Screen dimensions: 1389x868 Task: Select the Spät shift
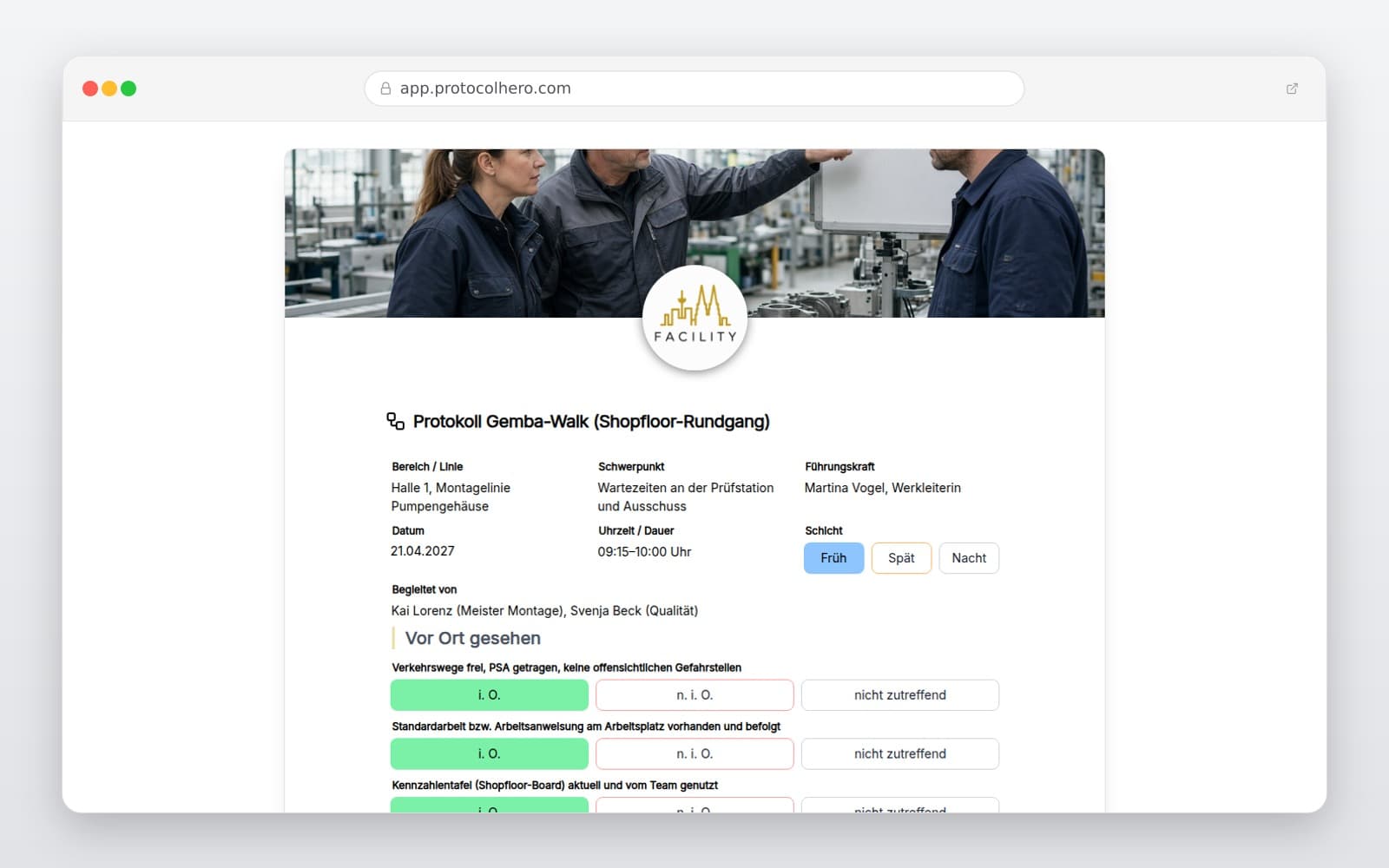point(901,558)
